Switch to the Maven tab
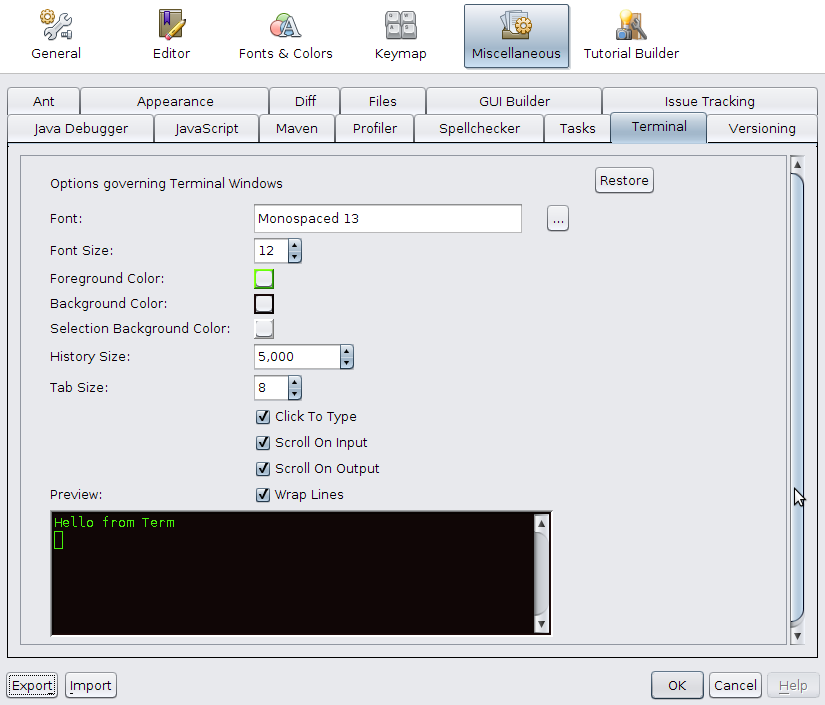 pos(297,128)
